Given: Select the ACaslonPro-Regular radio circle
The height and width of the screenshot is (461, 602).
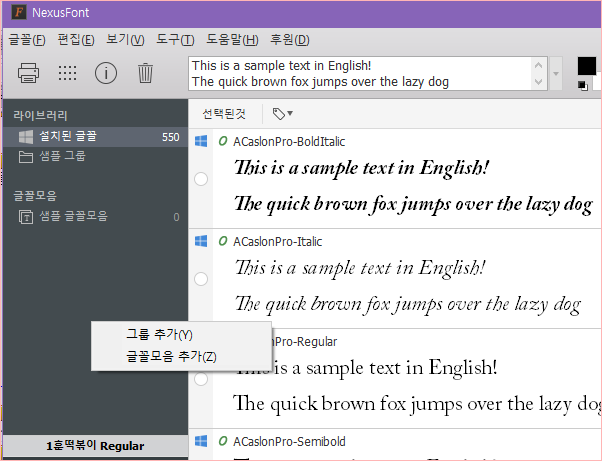Looking at the screenshot, I should 201,379.
